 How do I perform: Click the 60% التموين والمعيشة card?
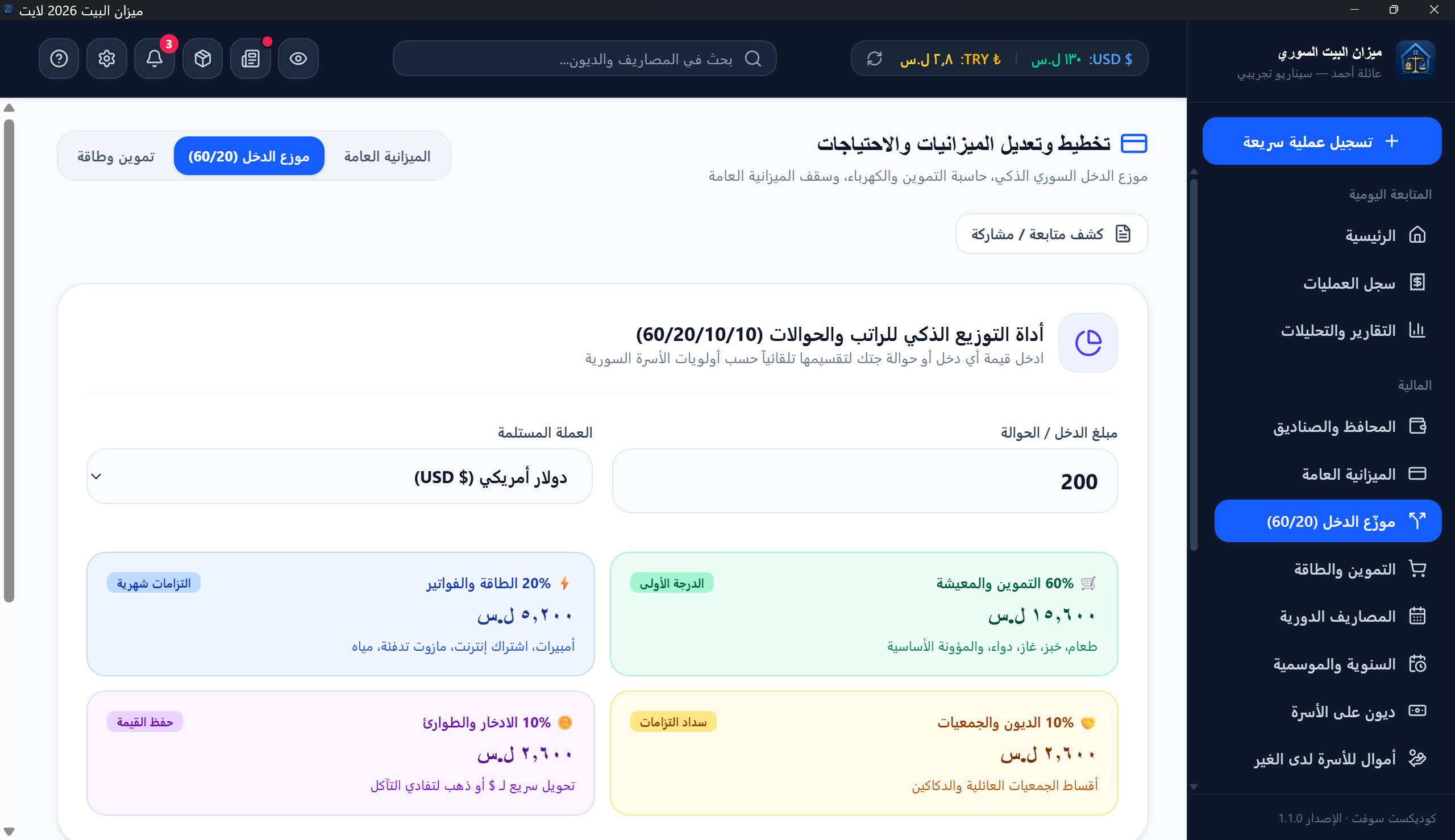click(x=864, y=614)
